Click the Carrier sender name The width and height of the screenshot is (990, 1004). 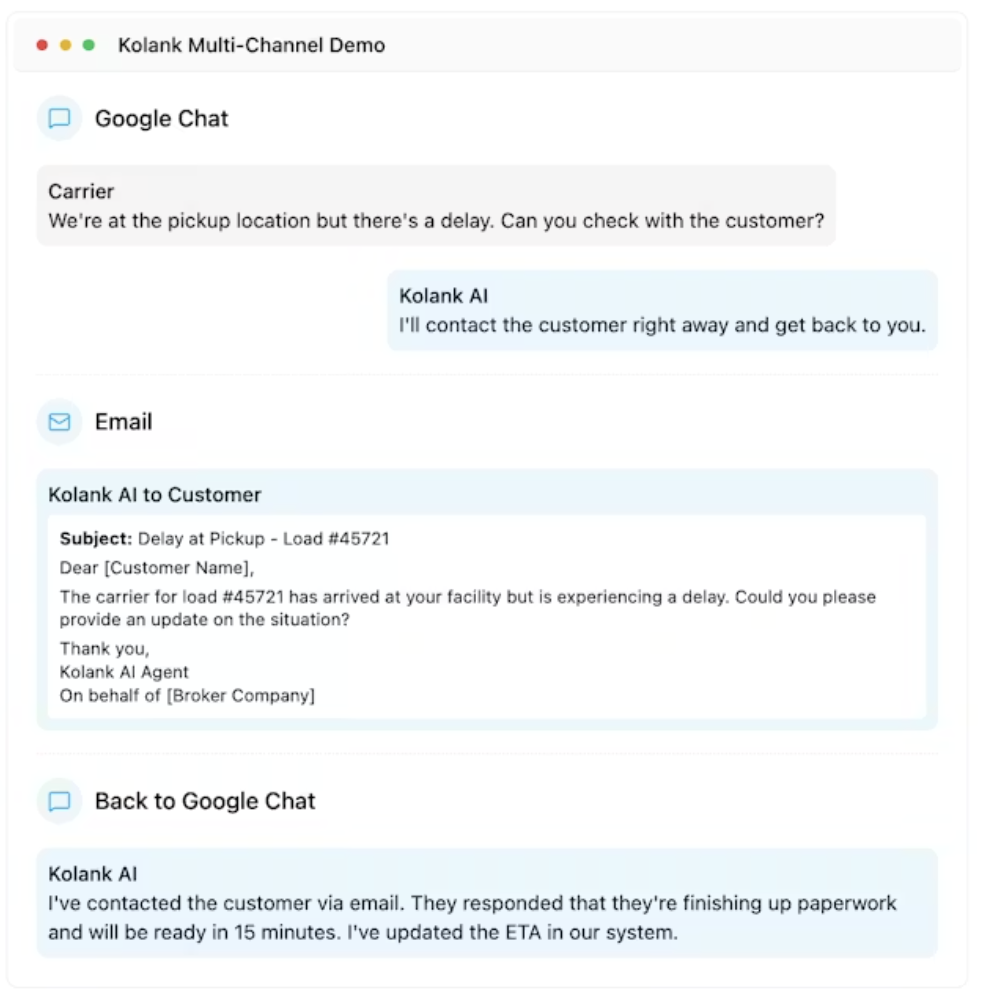[81, 192]
